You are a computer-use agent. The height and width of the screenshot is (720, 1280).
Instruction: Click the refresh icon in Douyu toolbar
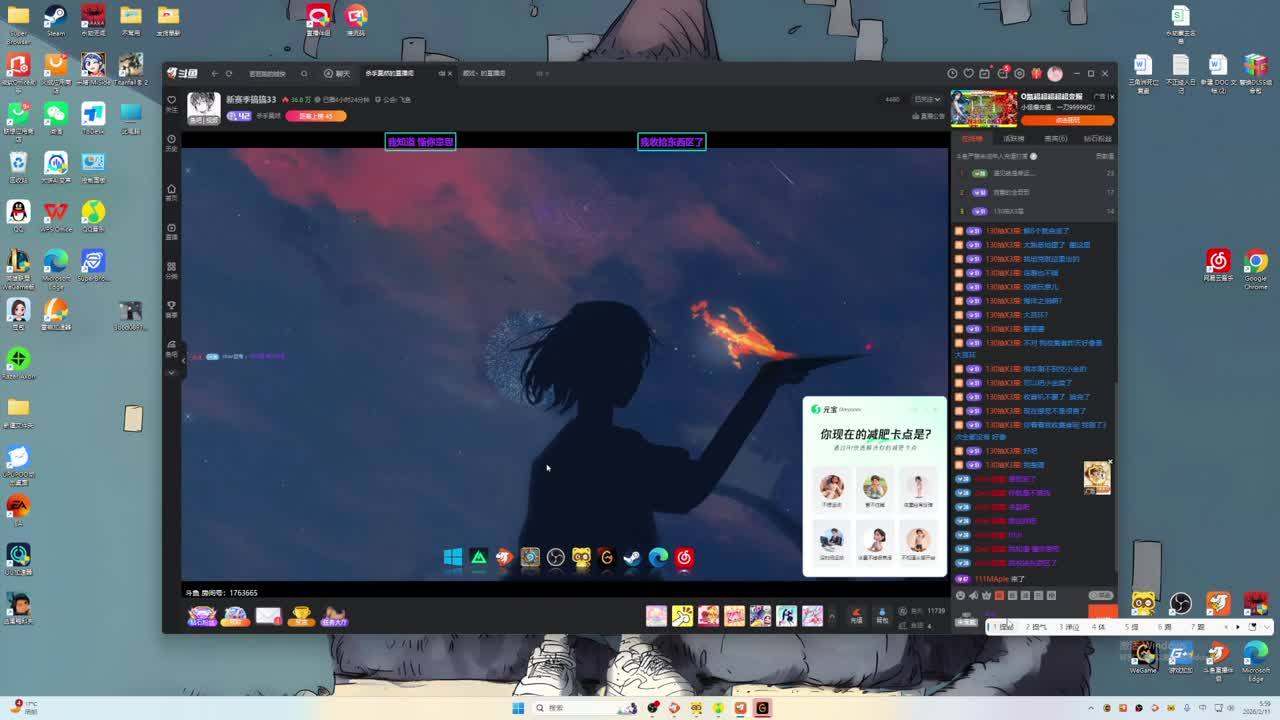229,73
